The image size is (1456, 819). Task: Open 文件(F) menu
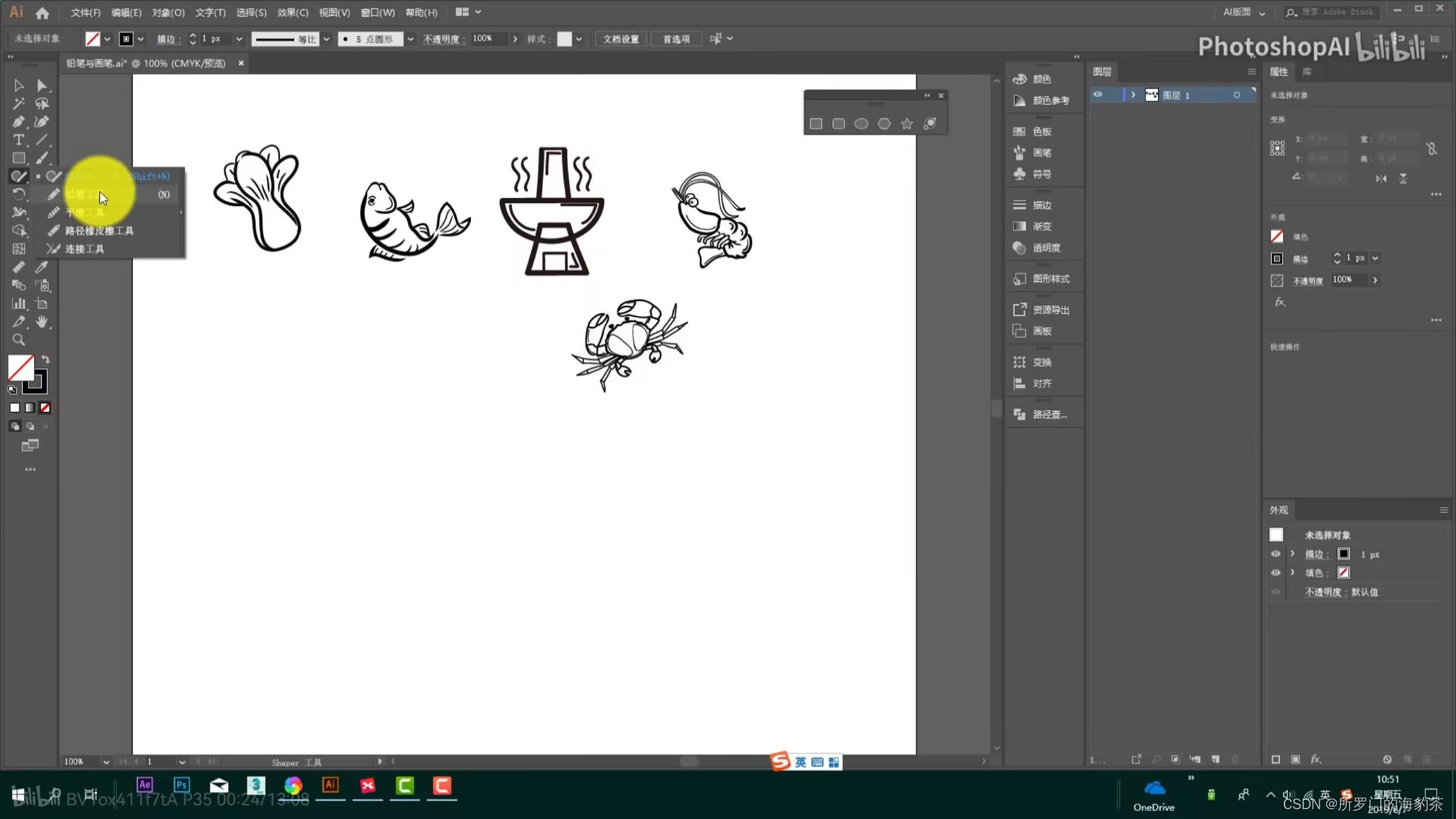coord(85,12)
